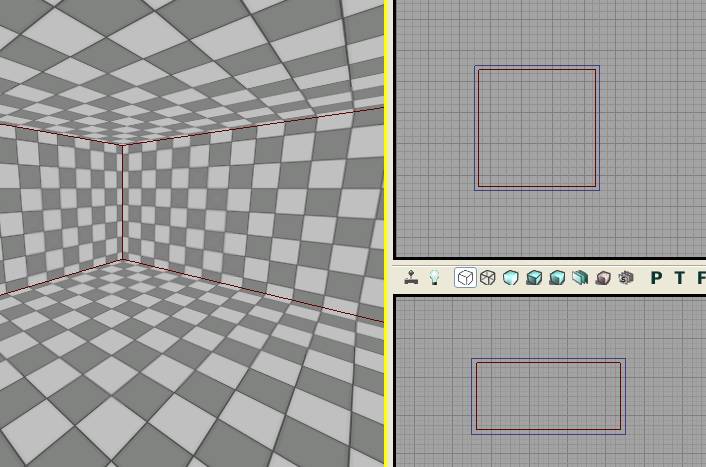Screen dimensions: 706x467
Task: Select the wireframe cube view mode
Action: pyautogui.click(x=465, y=277)
